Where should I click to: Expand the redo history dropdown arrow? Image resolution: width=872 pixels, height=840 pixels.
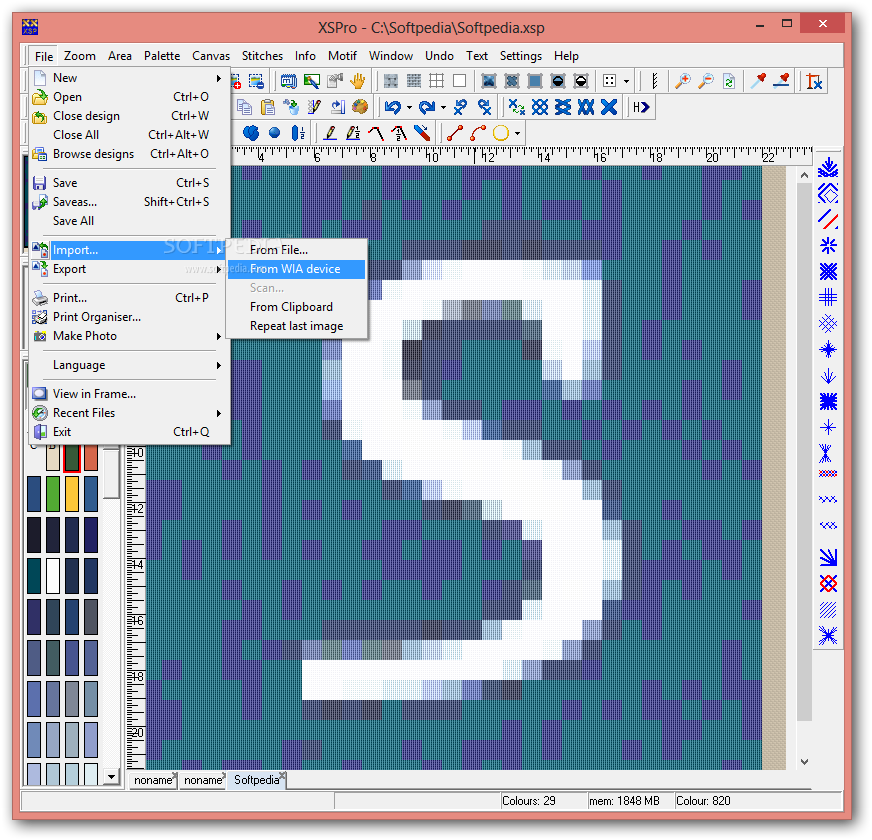(x=443, y=107)
